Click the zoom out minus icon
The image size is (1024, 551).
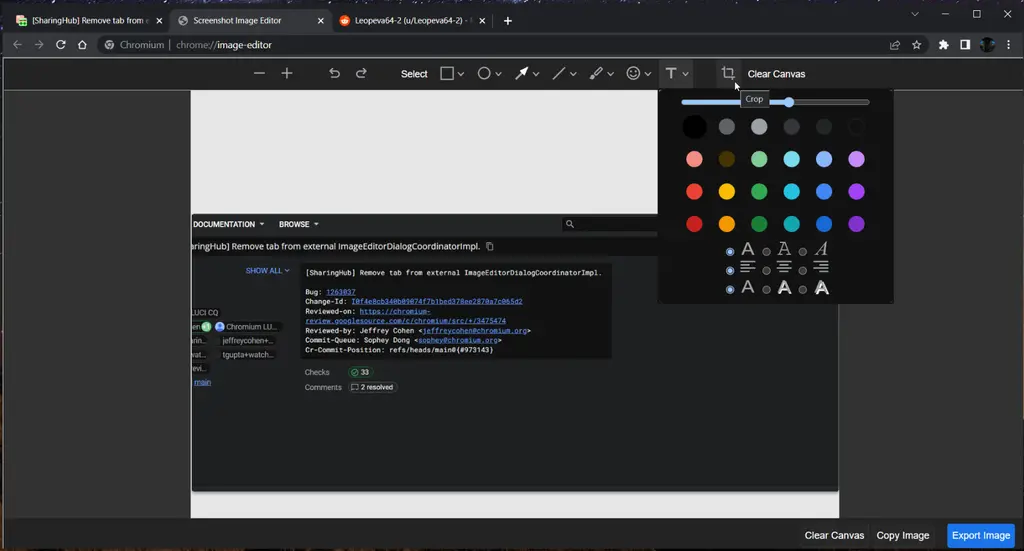[259, 73]
